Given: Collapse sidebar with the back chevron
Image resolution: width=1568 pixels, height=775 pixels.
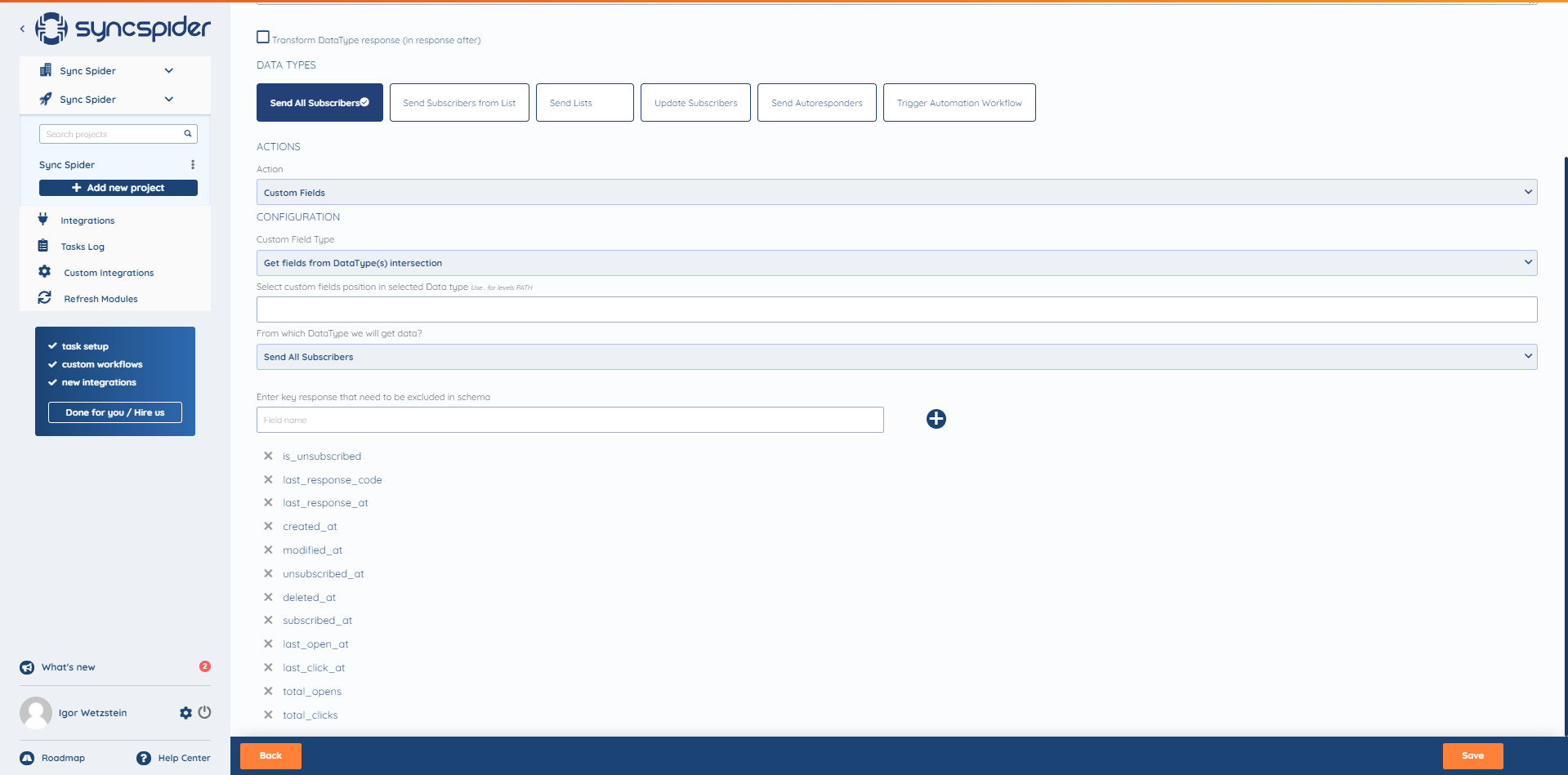Looking at the screenshot, I should point(22,29).
